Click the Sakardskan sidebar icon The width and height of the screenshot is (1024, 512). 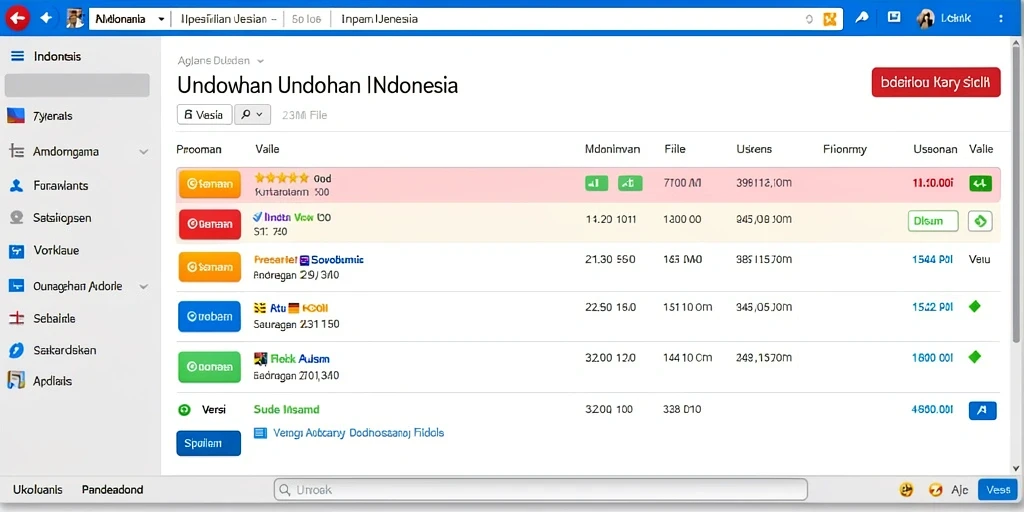click(x=16, y=351)
